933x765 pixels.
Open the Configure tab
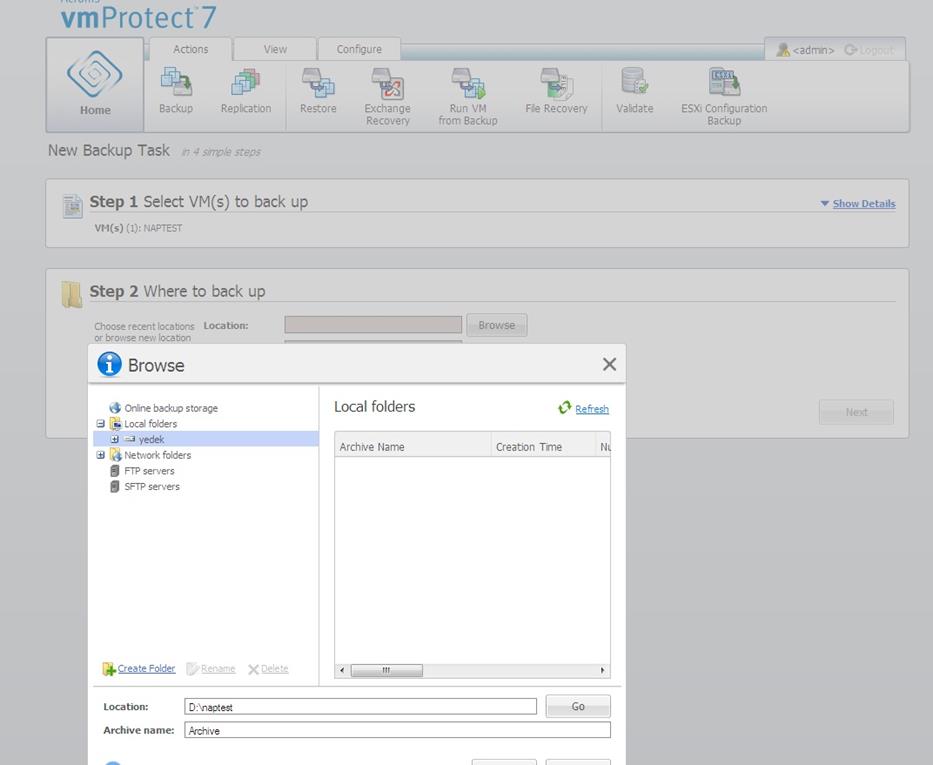359,49
